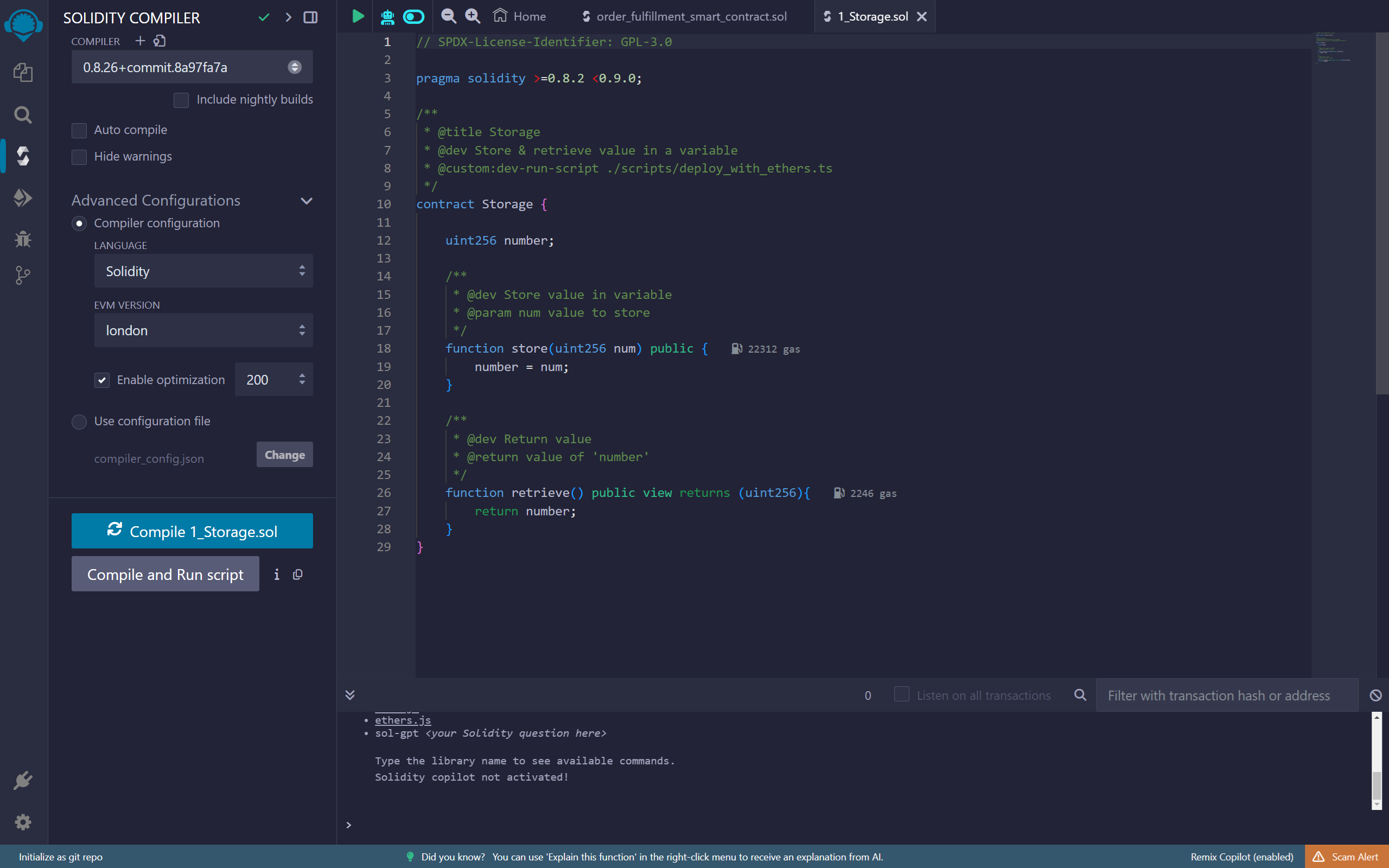Collapse the Advanced Configurations section

pyautogui.click(x=307, y=201)
